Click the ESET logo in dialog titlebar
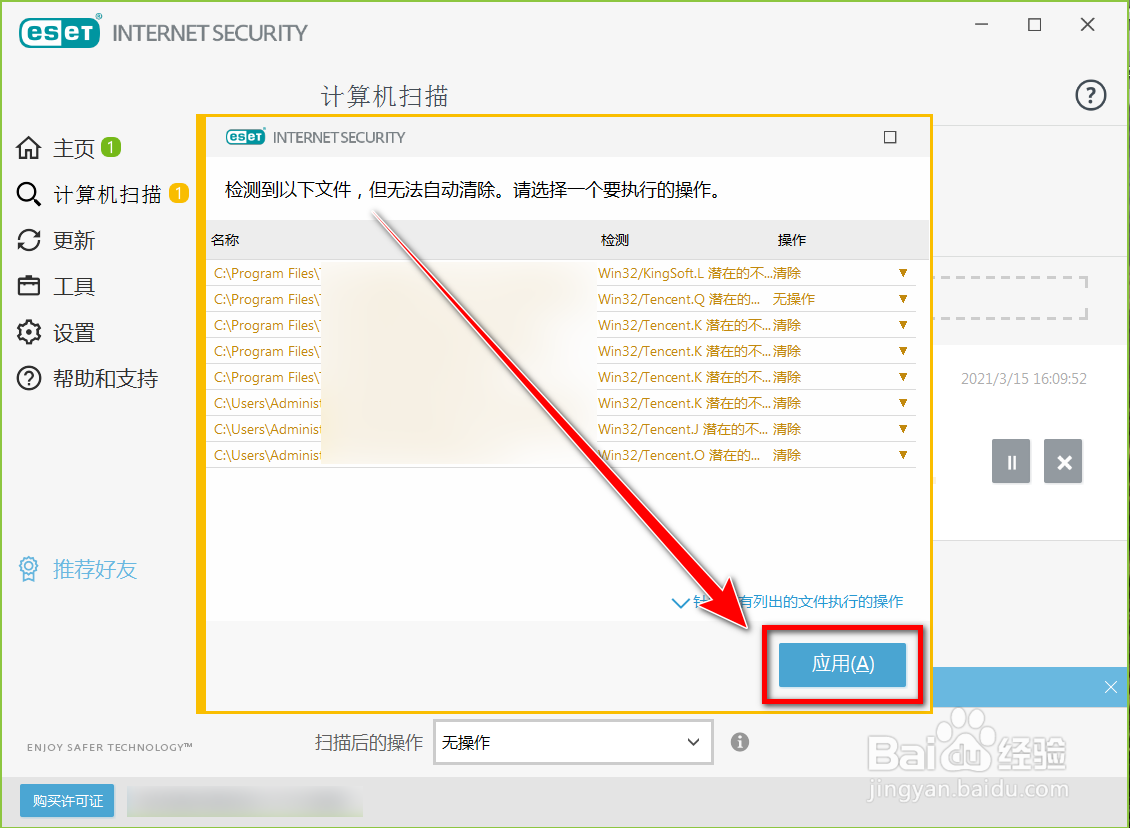Viewport: 1130px width, 828px height. [246, 137]
